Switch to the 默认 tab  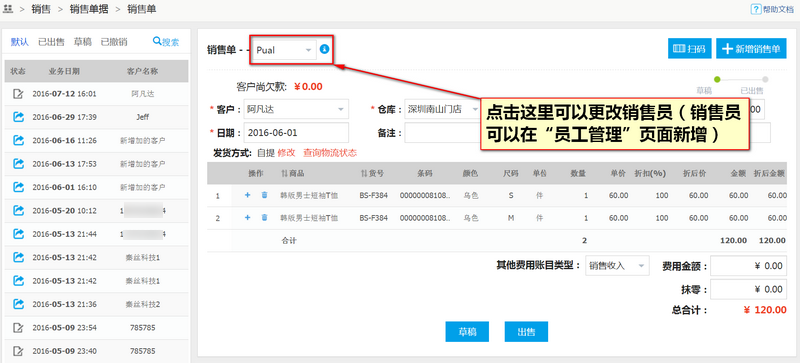pyautogui.click(x=20, y=42)
